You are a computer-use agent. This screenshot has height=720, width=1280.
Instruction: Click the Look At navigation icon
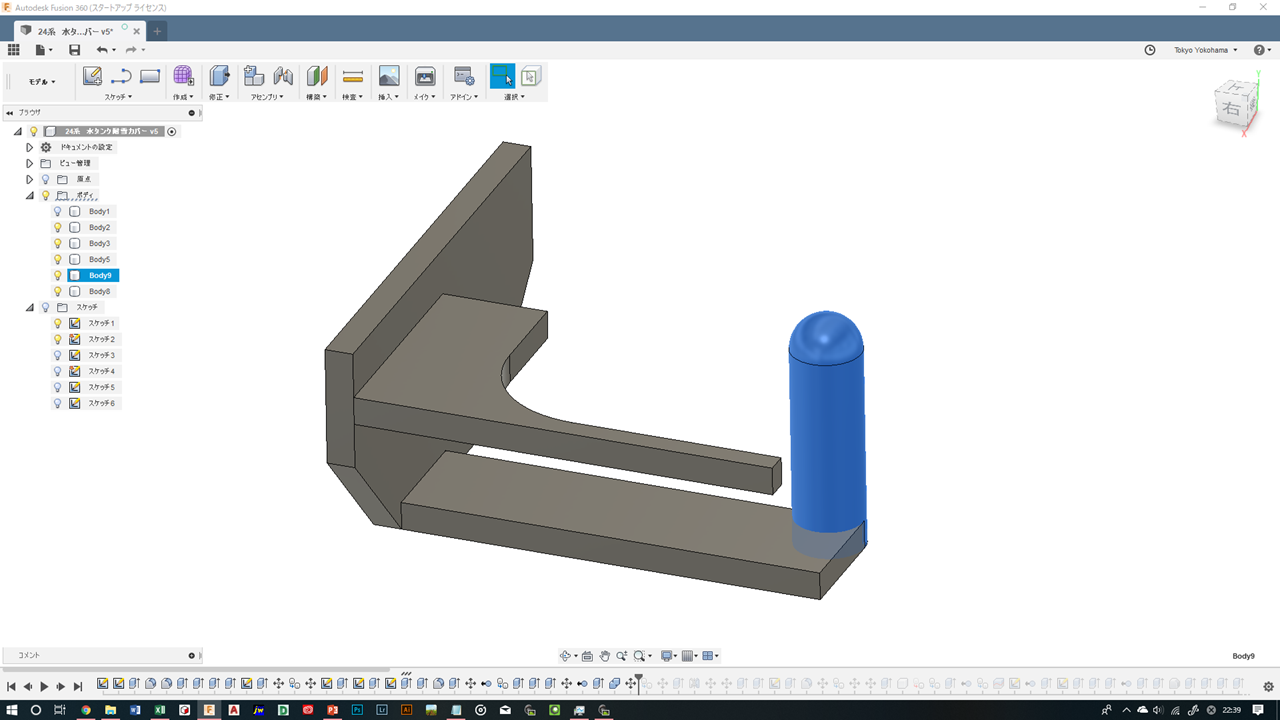(587, 656)
